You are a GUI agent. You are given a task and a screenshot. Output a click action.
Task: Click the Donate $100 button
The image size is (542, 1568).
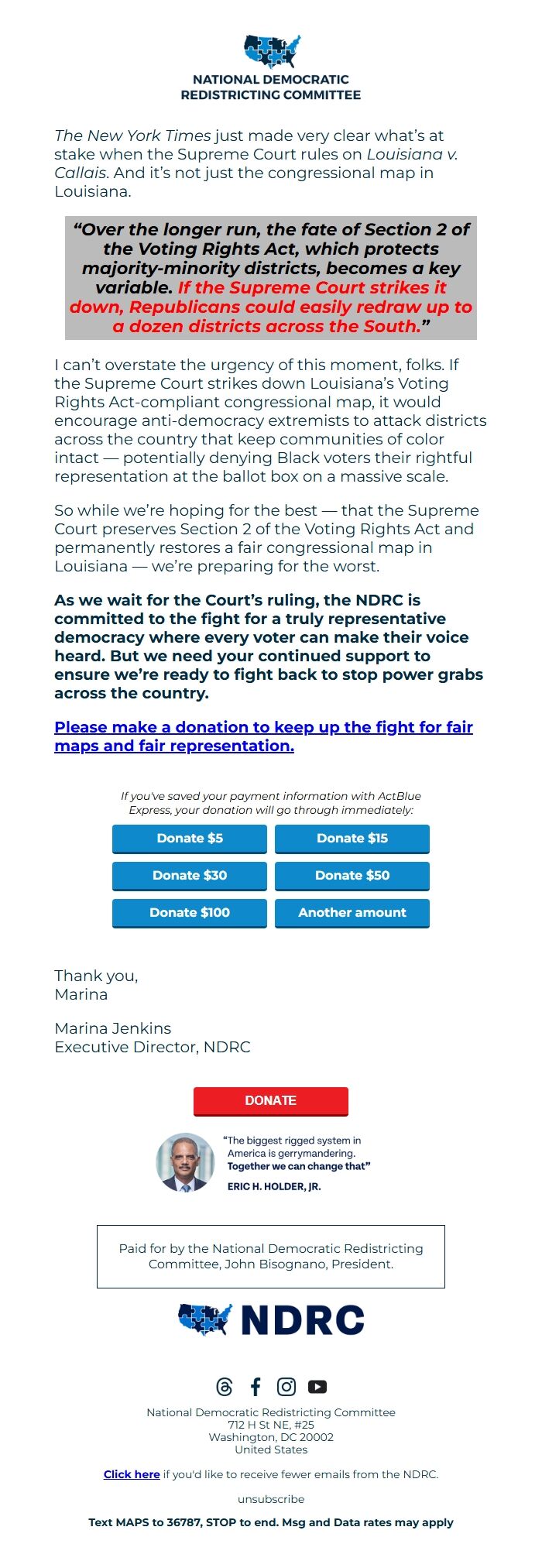(x=190, y=913)
